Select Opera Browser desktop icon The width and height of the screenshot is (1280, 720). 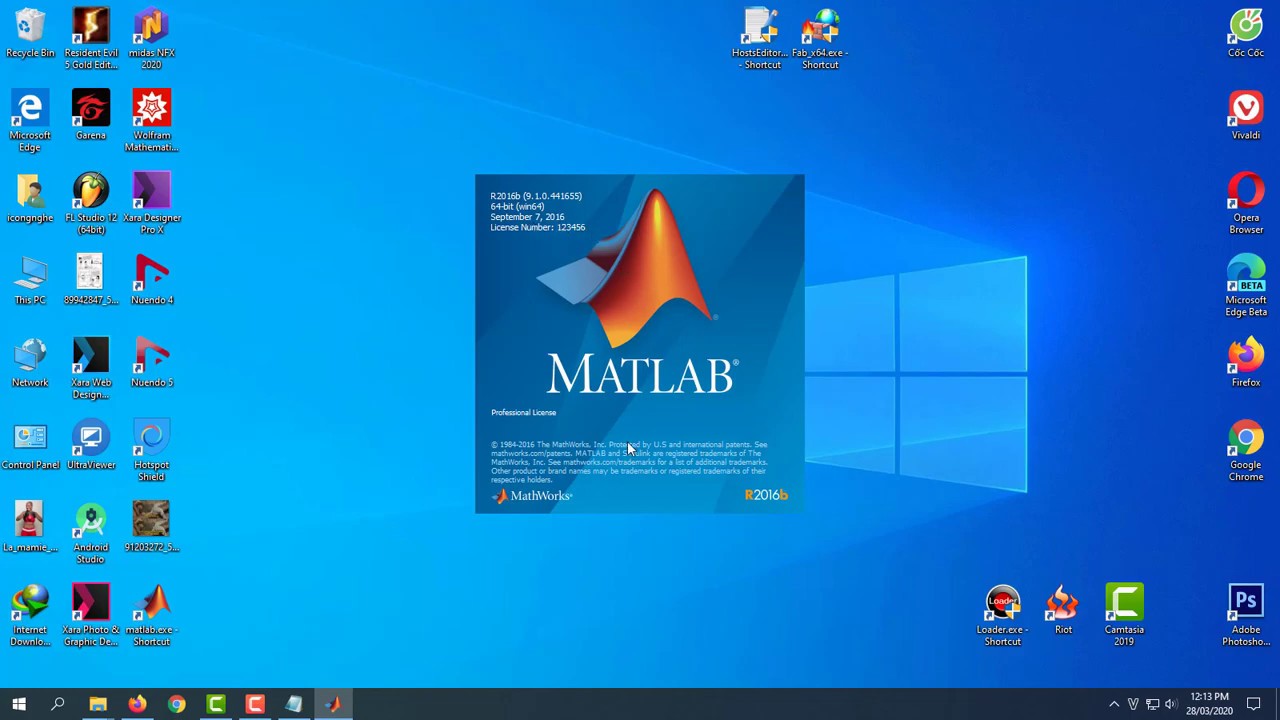1246,204
